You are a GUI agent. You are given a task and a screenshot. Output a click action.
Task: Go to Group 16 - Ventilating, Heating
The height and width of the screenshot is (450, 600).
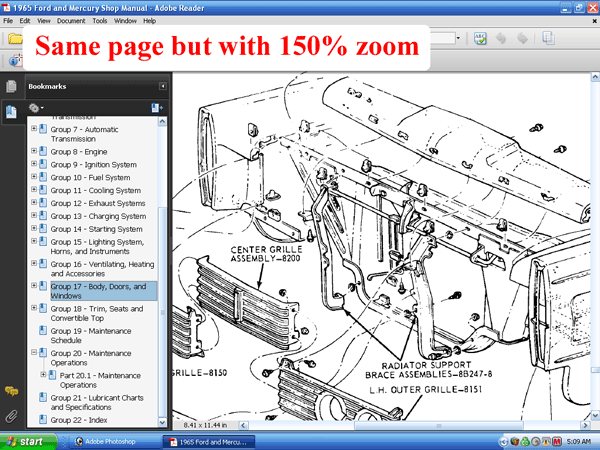[x=102, y=269]
